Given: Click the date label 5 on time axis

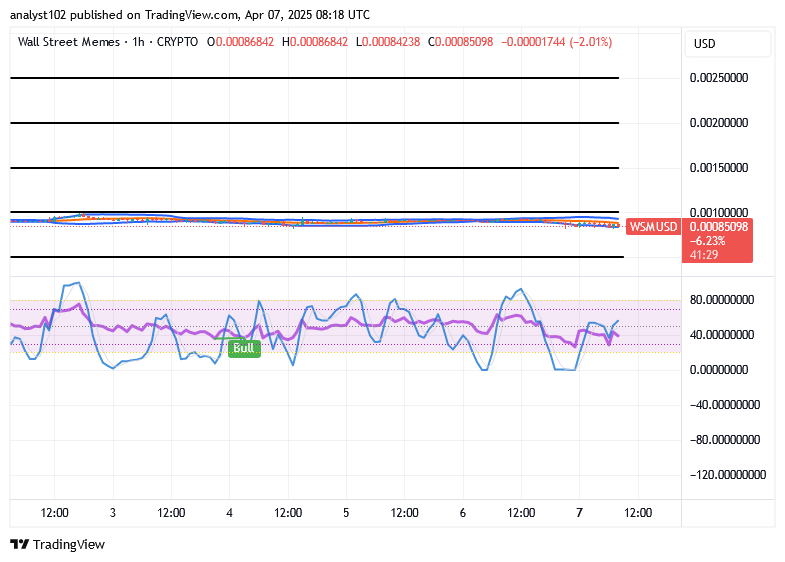Looking at the screenshot, I should pos(346,513).
